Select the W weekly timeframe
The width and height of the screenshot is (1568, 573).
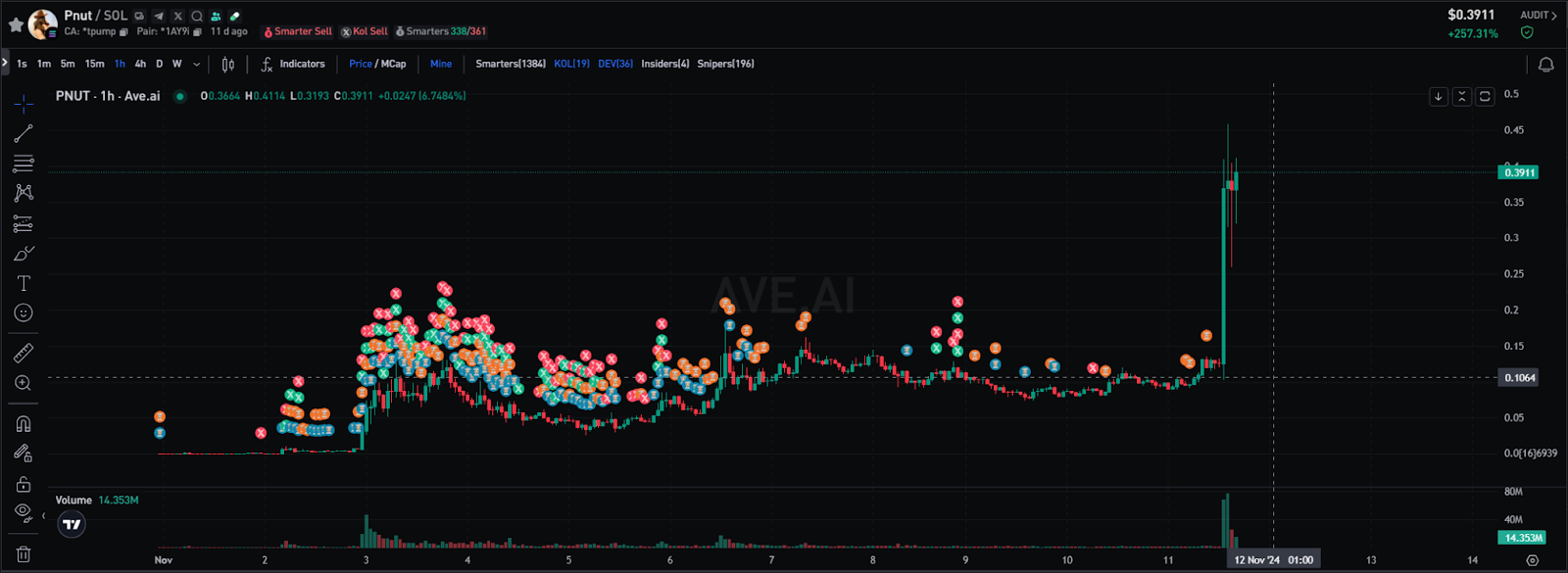(177, 64)
